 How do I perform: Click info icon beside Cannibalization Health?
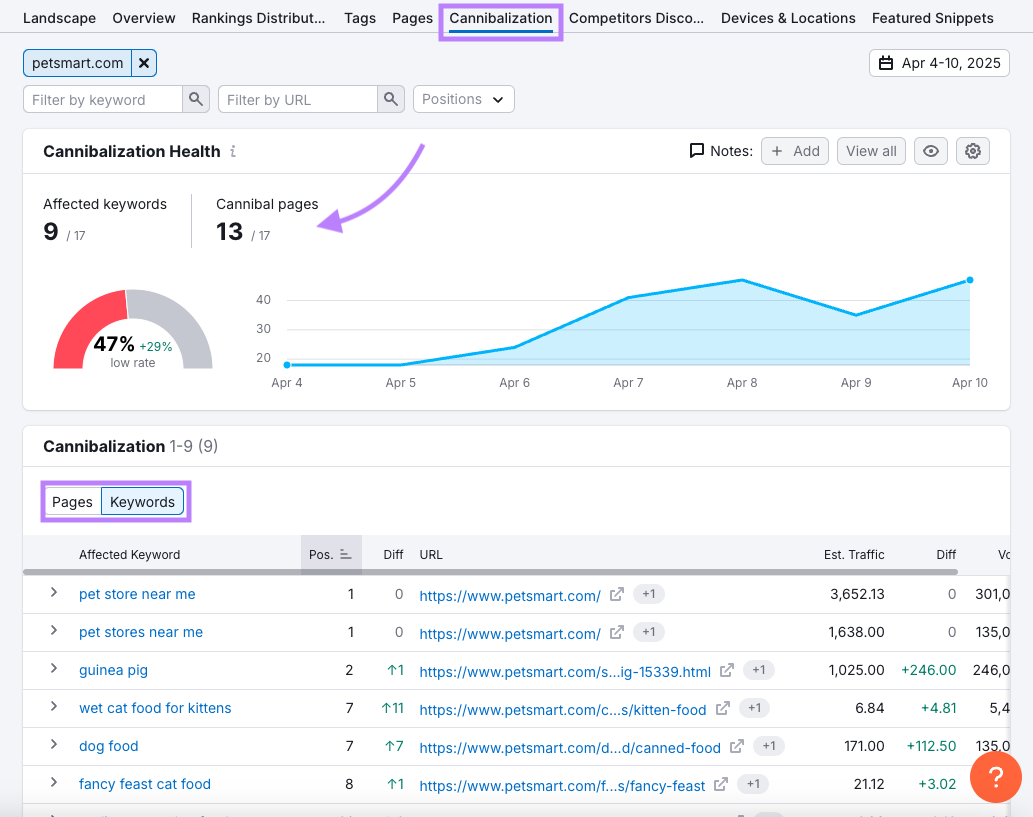[233, 152]
